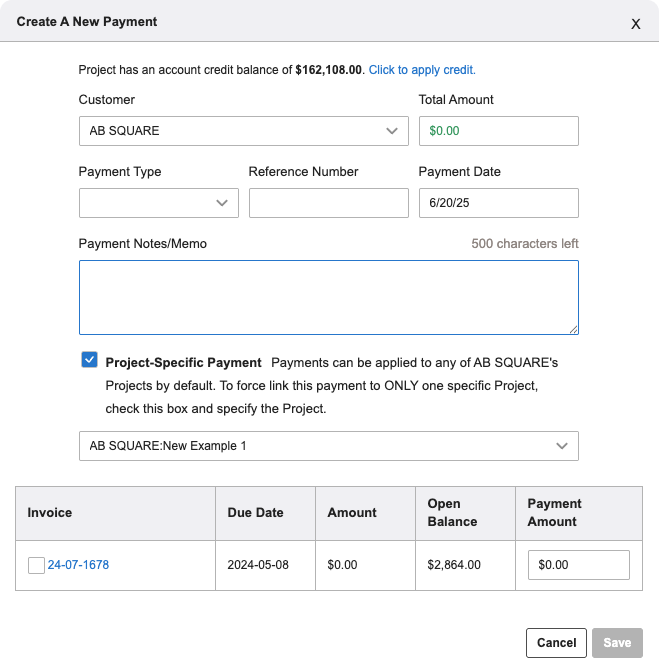Viewport: 659px width, 665px height.
Task: Click the credit balance $162,108.00 text
Action: coord(328,70)
